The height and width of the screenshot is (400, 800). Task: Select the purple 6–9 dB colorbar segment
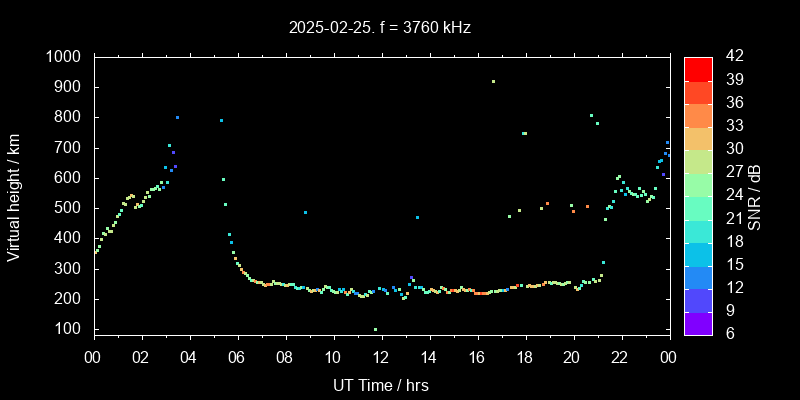[x=698, y=321]
